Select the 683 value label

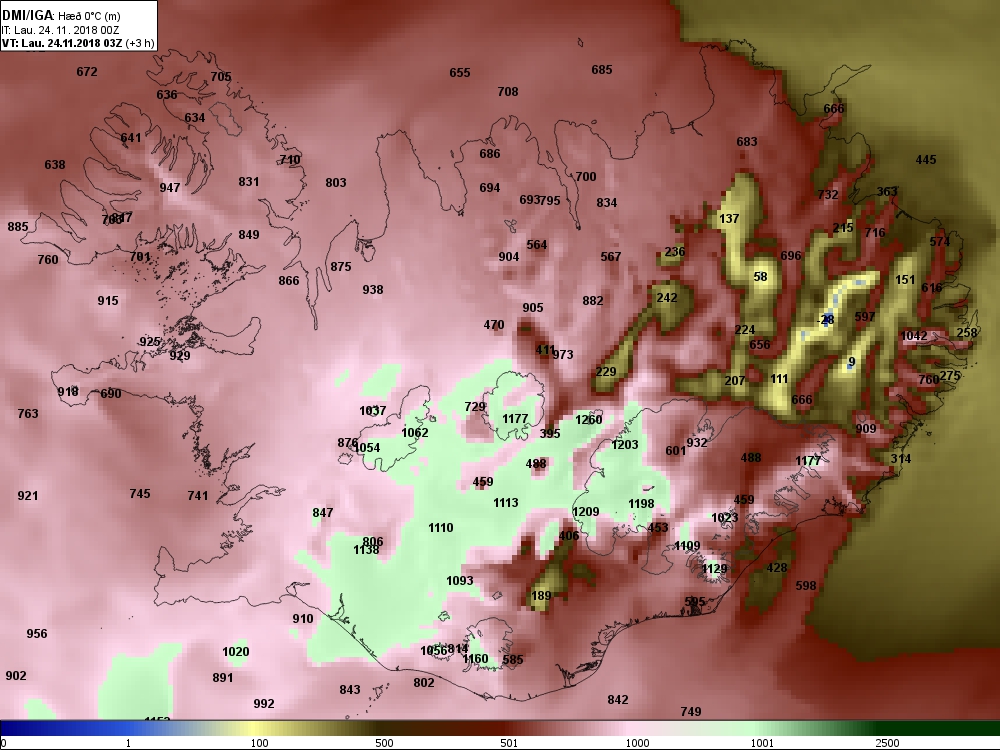[747, 142]
